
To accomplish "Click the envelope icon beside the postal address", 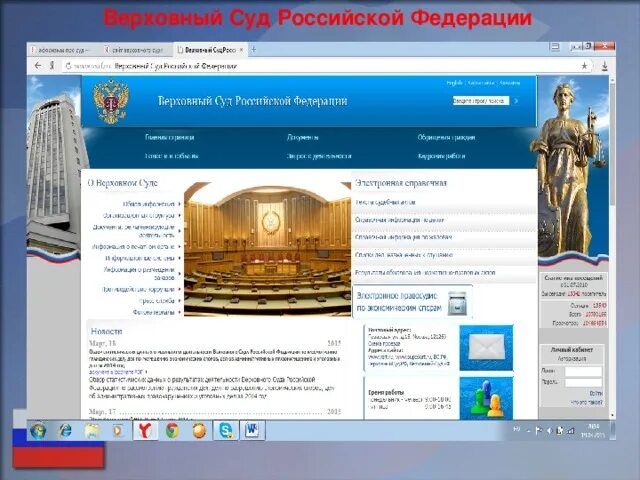I will (x=486, y=347).
